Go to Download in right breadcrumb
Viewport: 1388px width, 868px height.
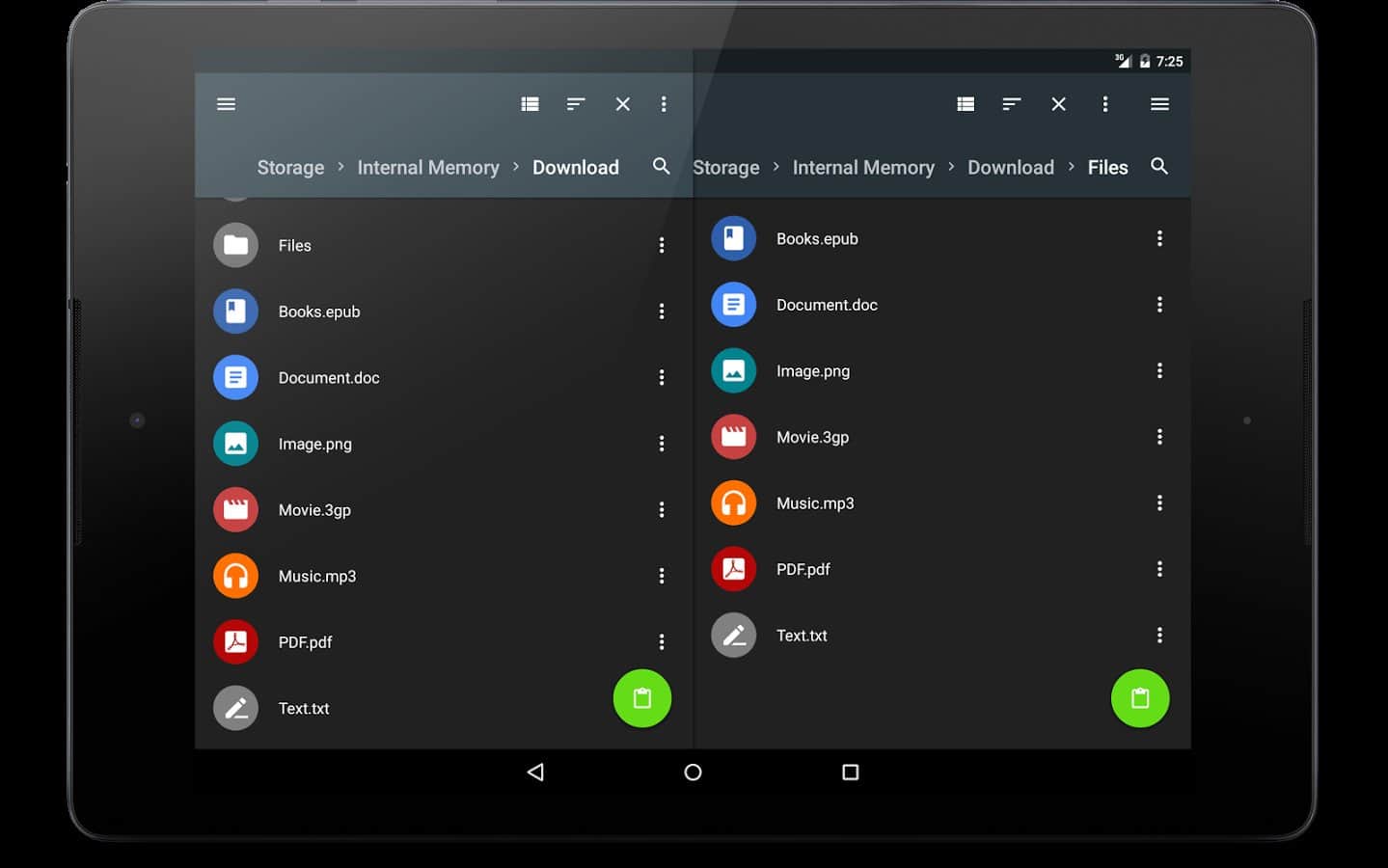(x=1010, y=168)
